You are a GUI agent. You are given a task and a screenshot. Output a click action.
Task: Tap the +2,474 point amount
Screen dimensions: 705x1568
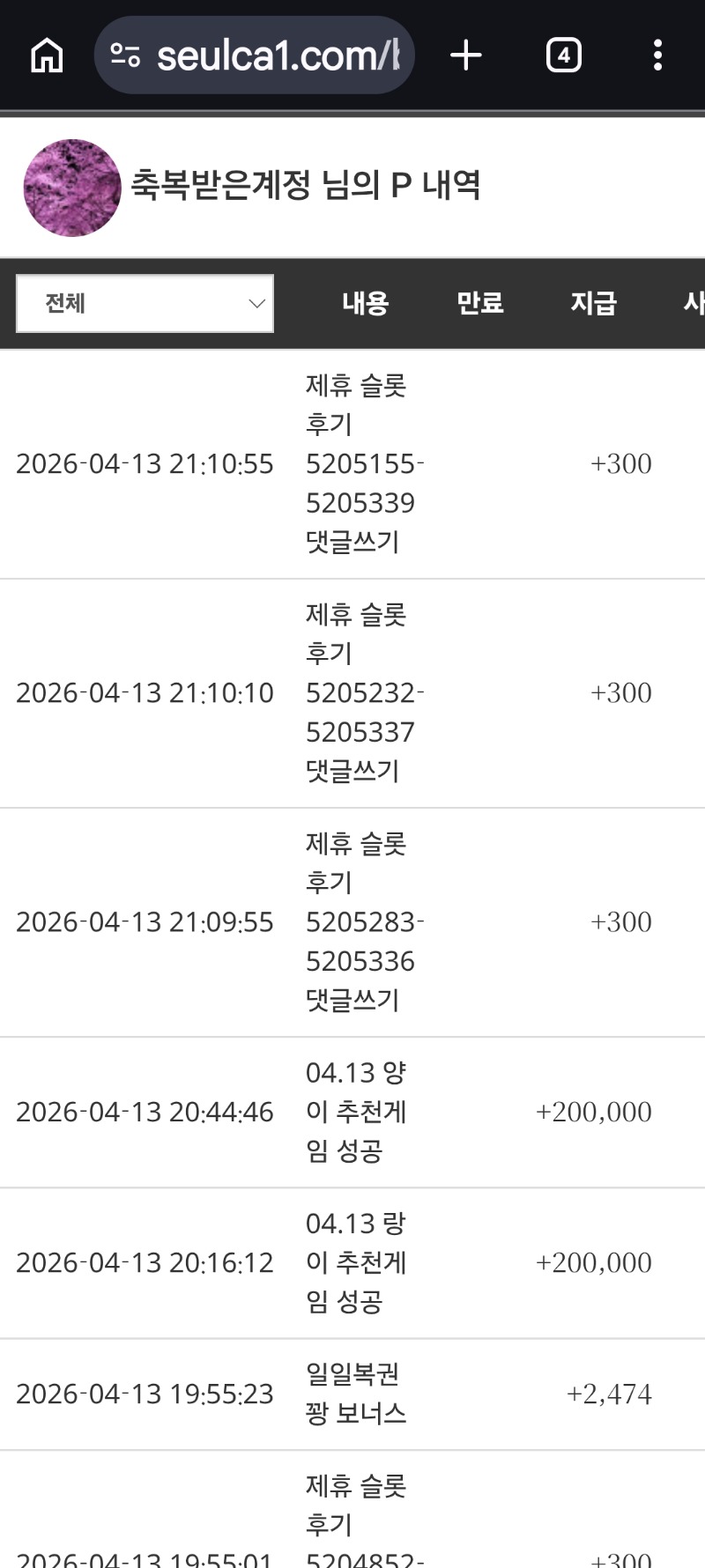point(609,1394)
